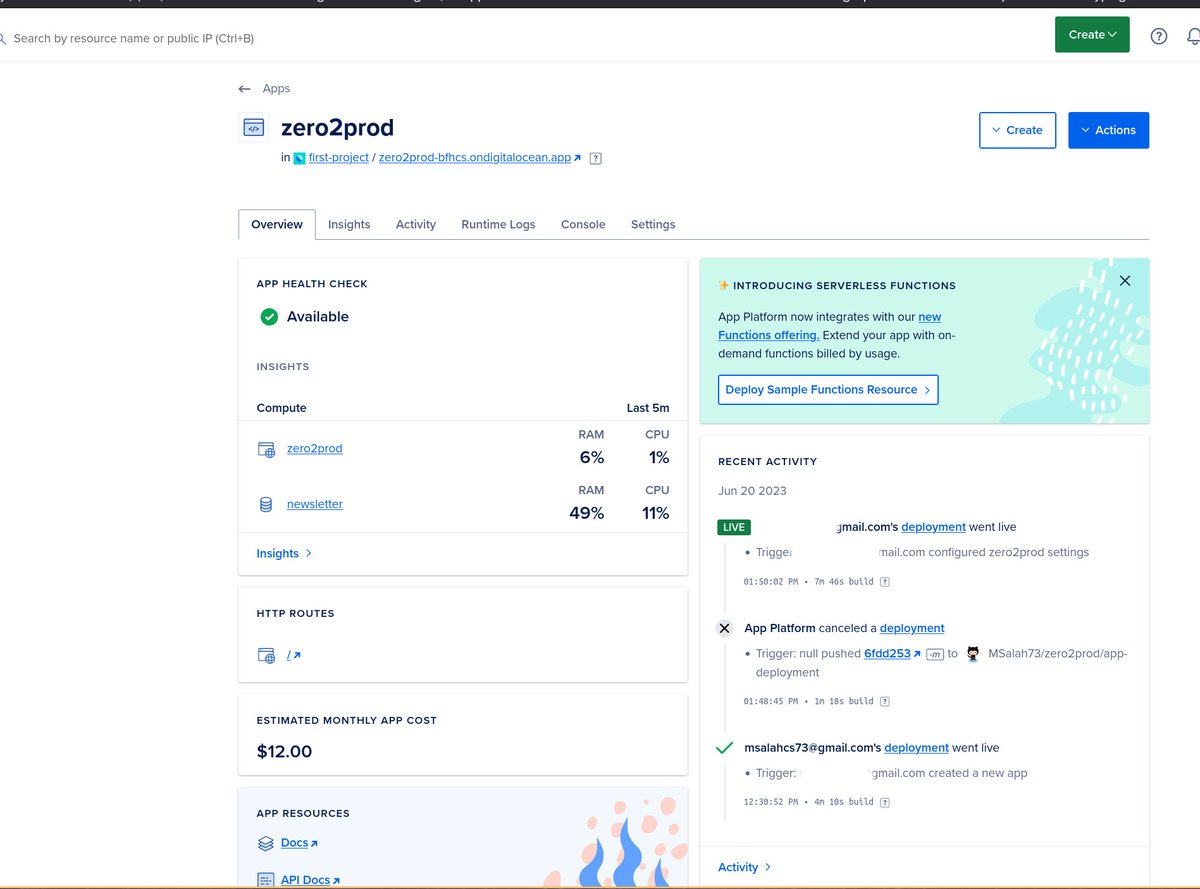Click the $12.00 monthly cost value
The width and height of the screenshot is (1200, 889).
tap(284, 751)
